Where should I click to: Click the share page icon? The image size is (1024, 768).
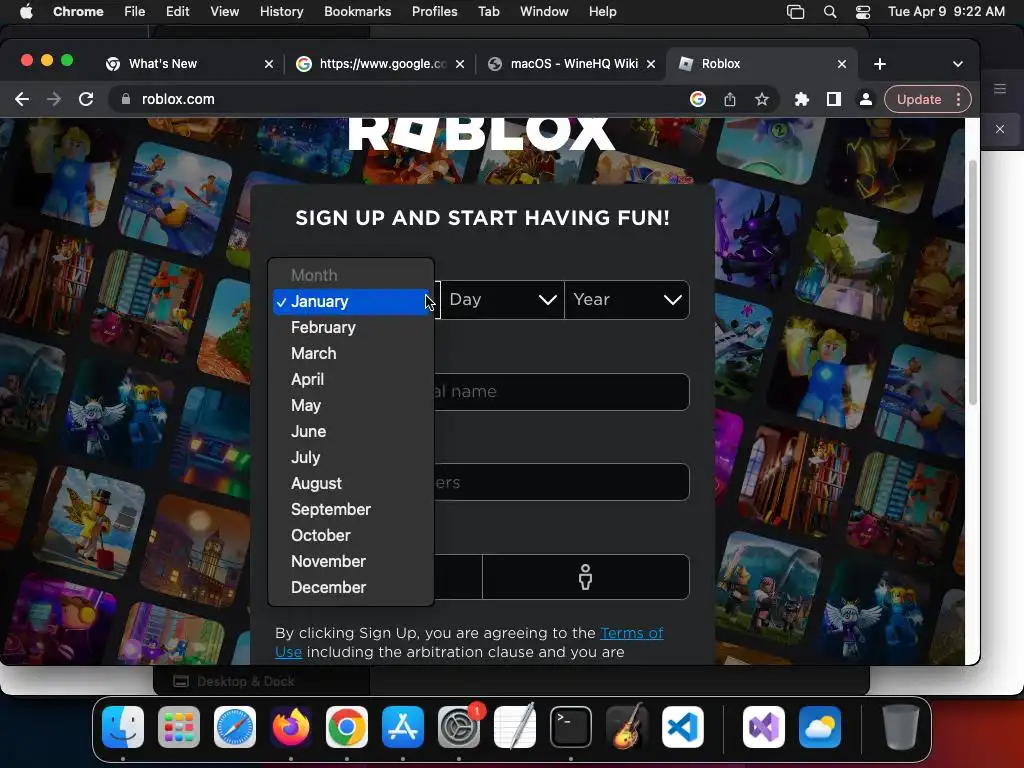[730, 99]
